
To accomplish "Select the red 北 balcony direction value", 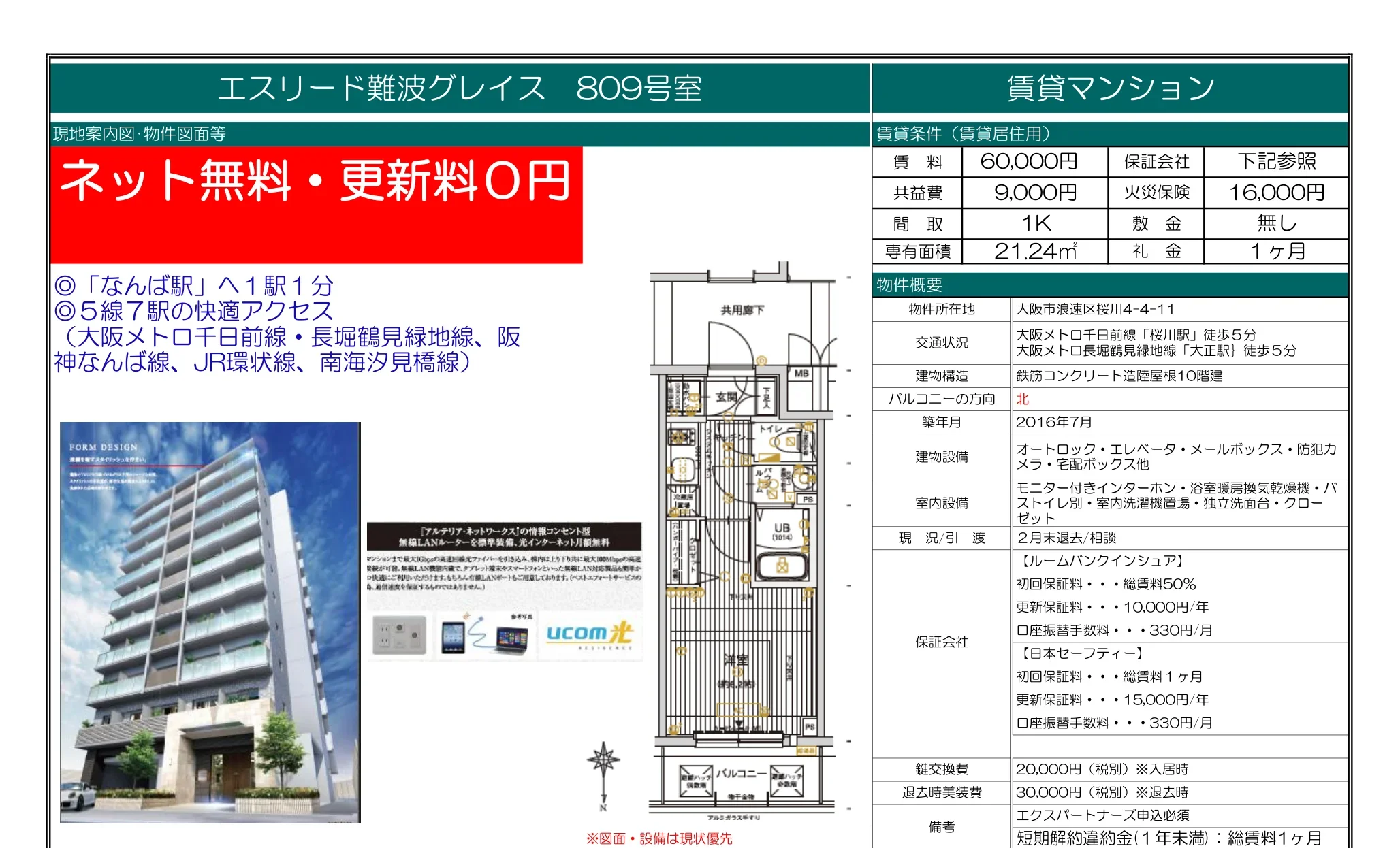I will [x=1021, y=400].
